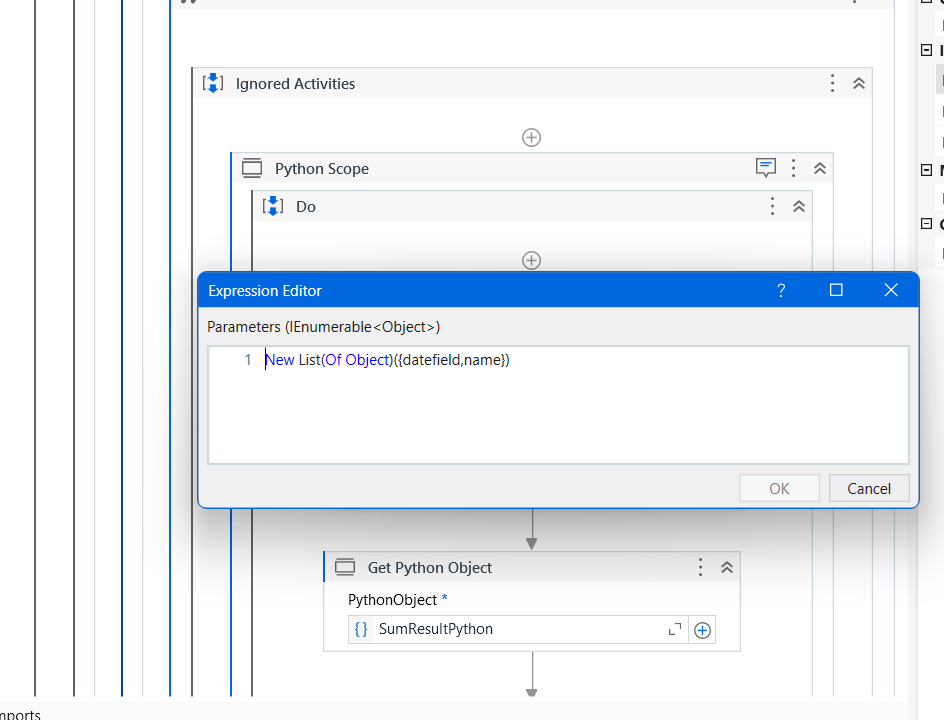Click the plus circle next to SumResultPython field
This screenshot has width=944, height=720.
point(702,629)
